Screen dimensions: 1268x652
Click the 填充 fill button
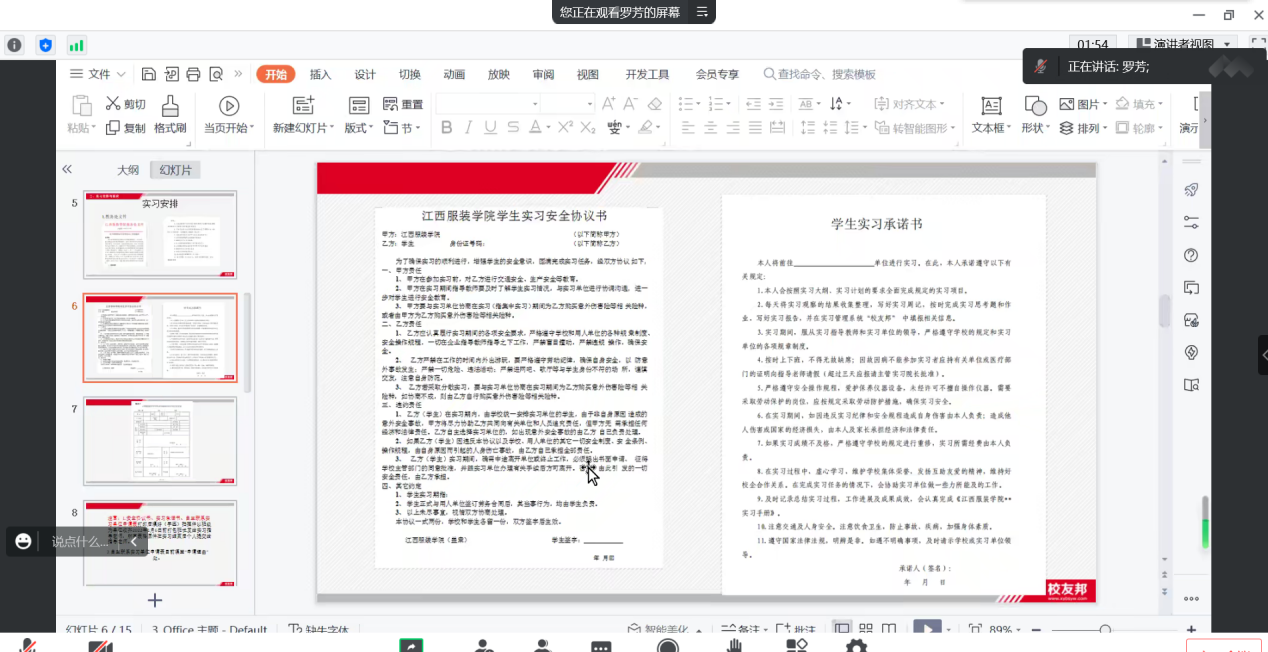(x=1139, y=104)
